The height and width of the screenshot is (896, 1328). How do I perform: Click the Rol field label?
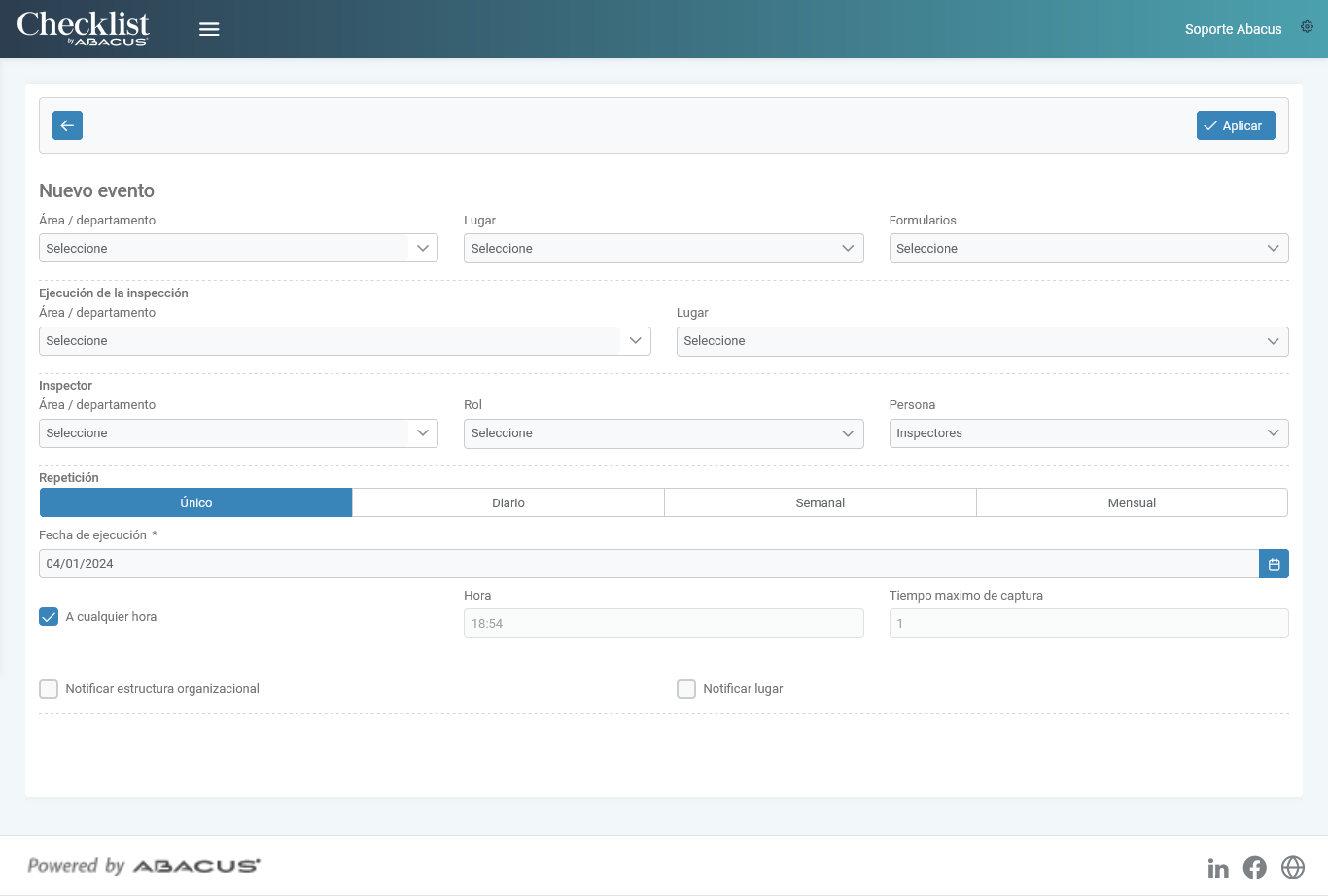tap(473, 405)
